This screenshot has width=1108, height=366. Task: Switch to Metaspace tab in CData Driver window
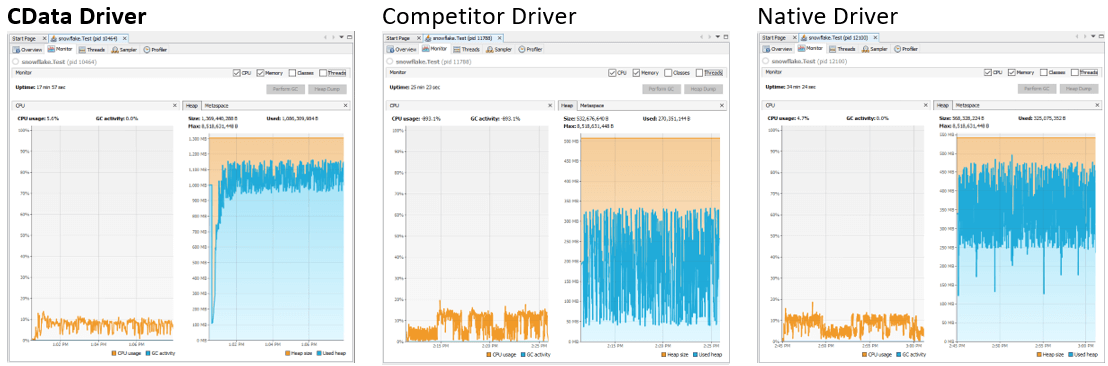pyautogui.click(x=216, y=105)
